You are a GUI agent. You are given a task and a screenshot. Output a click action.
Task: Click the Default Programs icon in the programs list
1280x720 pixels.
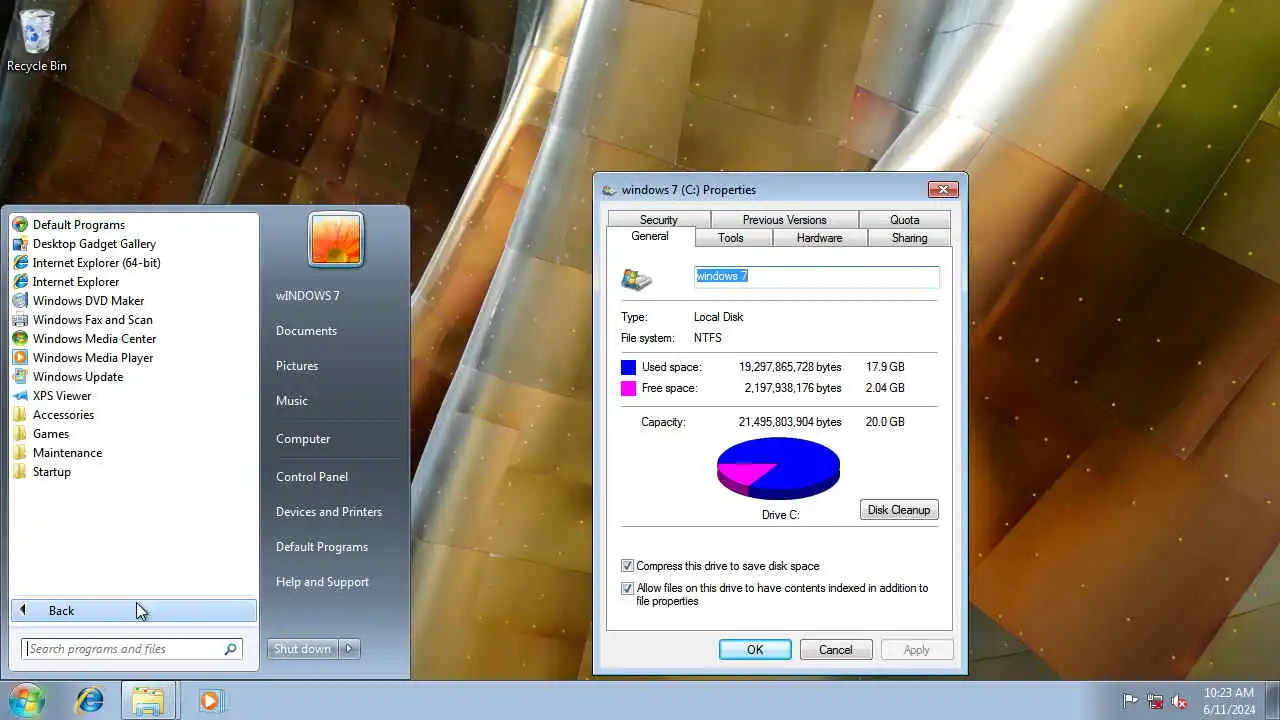coord(20,225)
